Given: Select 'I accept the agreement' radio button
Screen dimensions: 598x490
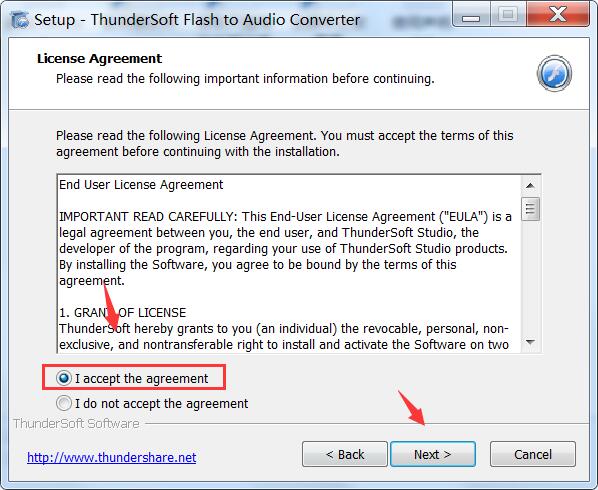Looking at the screenshot, I should click(x=64, y=378).
